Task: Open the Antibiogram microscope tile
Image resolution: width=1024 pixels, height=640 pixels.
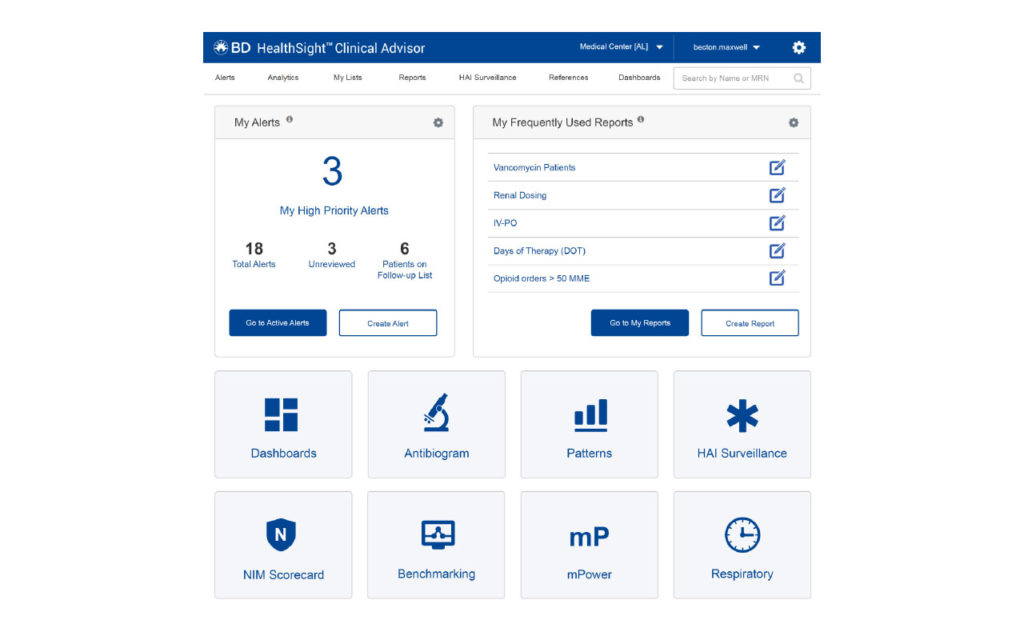Action: [x=436, y=413]
